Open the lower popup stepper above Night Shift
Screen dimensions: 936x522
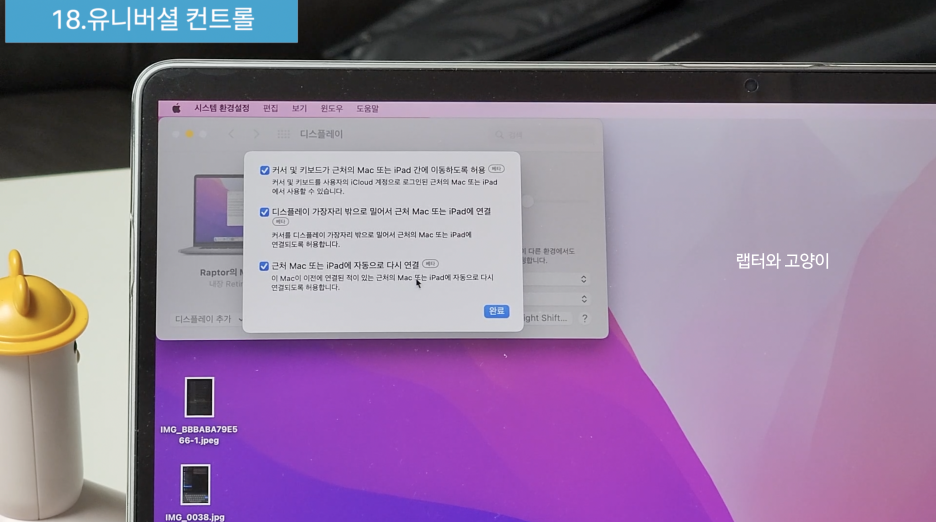coord(584,299)
